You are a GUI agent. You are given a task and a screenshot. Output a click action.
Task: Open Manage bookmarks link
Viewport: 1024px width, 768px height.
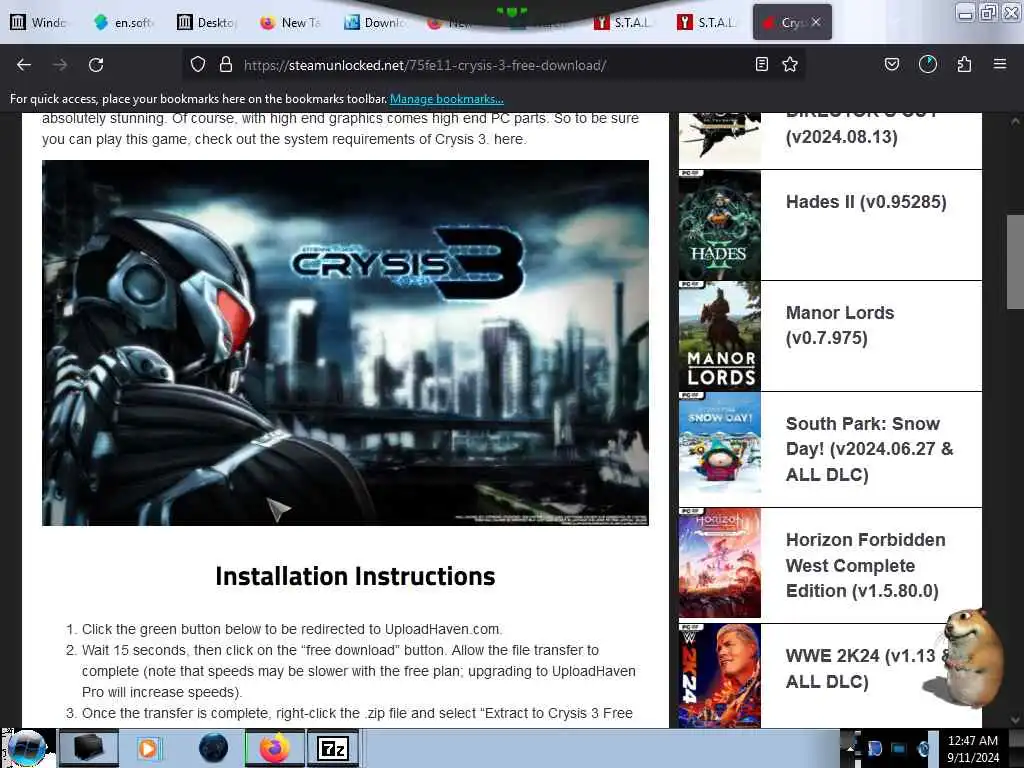pyautogui.click(x=447, y=99)
